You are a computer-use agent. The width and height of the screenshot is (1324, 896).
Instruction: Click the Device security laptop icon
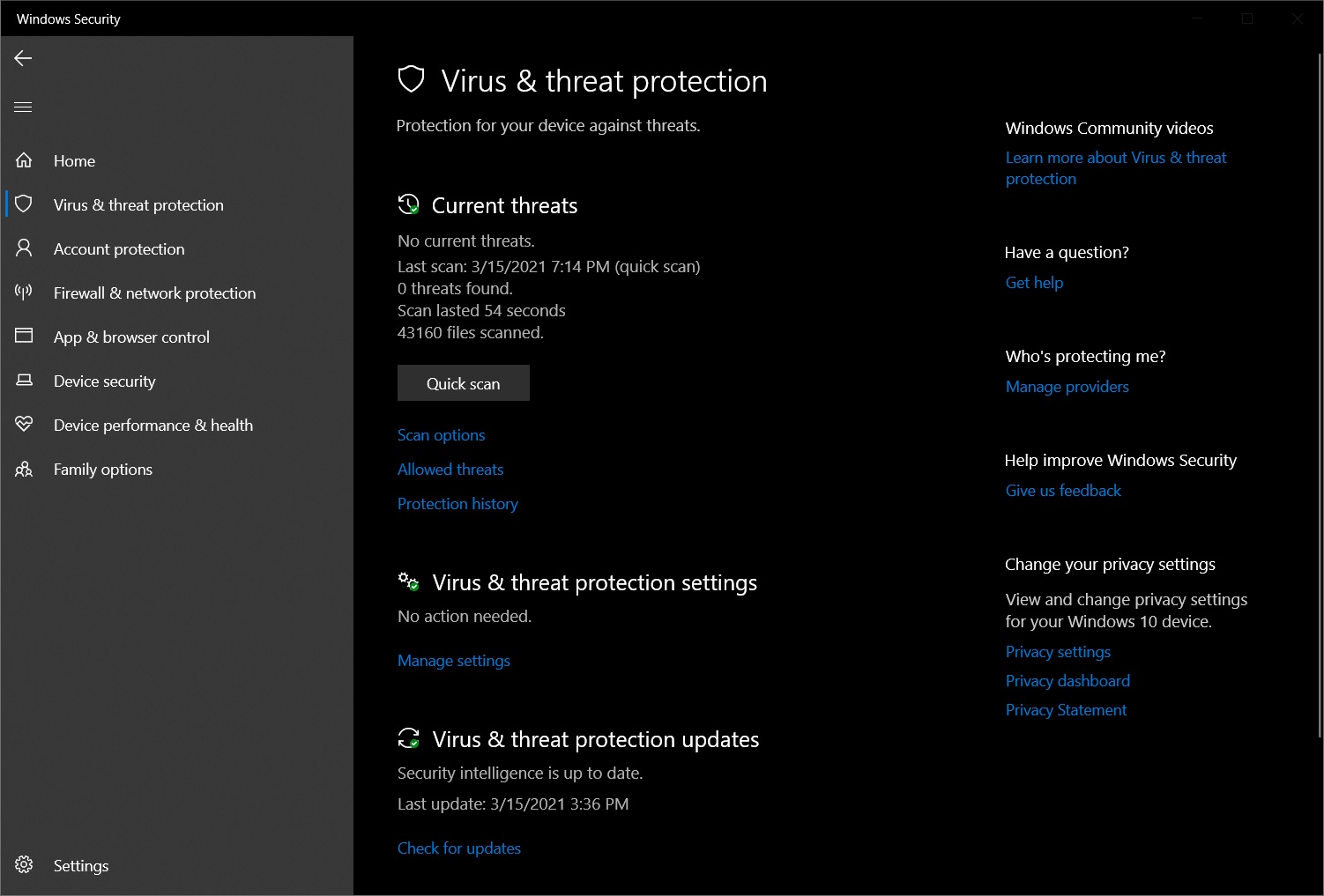click(23, 381)
